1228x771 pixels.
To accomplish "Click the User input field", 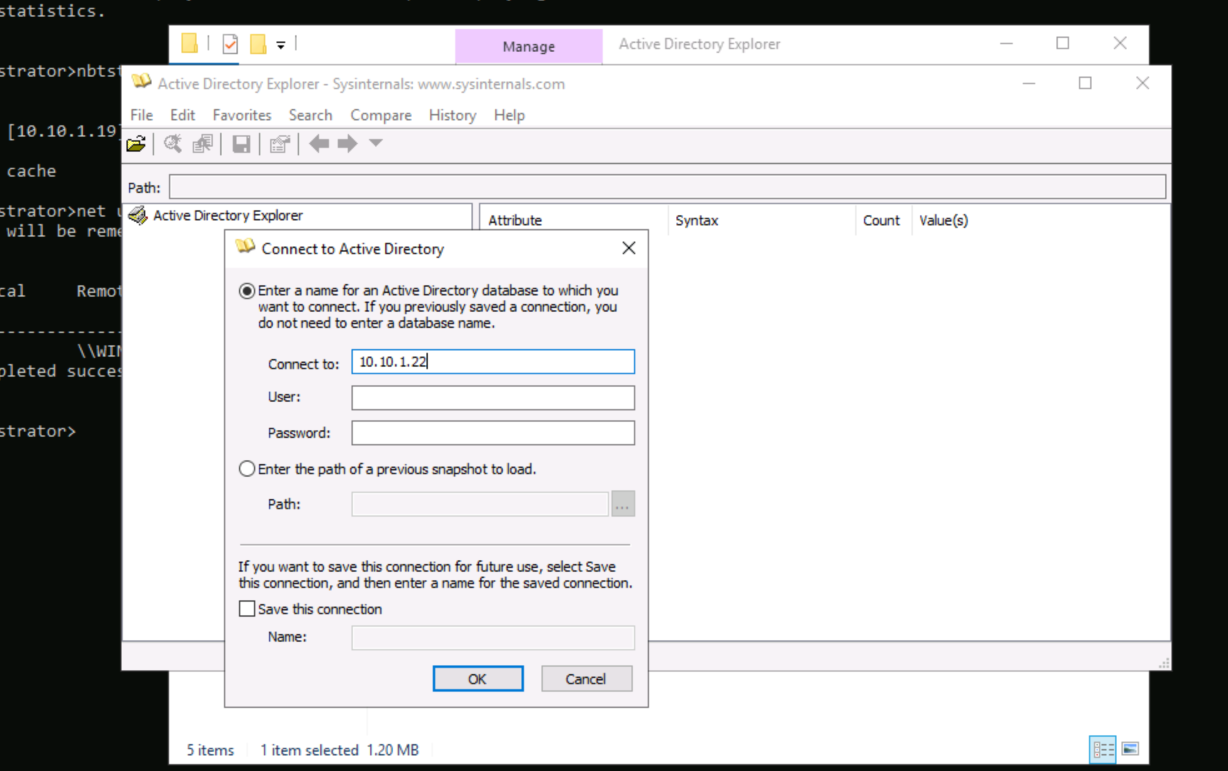I will coord(493,398).
